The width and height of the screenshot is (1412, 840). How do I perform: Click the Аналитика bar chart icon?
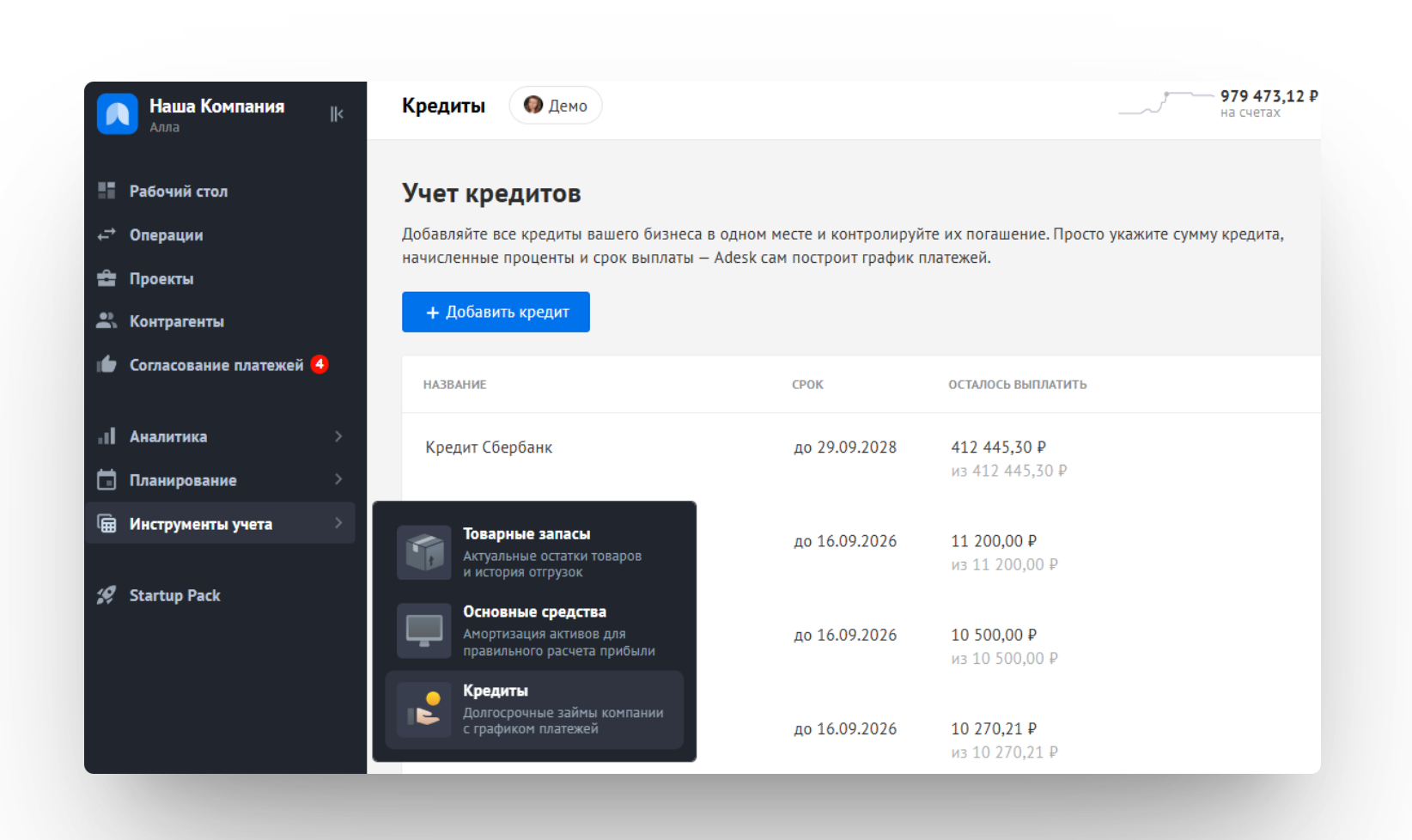click(x=107, y=436)
